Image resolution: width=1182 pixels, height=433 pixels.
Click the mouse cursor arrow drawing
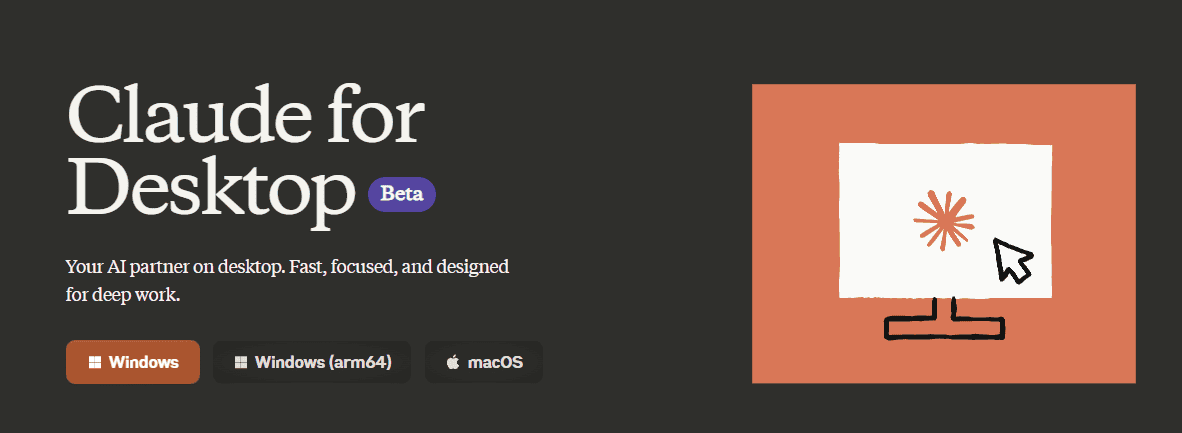(1012, 260)
